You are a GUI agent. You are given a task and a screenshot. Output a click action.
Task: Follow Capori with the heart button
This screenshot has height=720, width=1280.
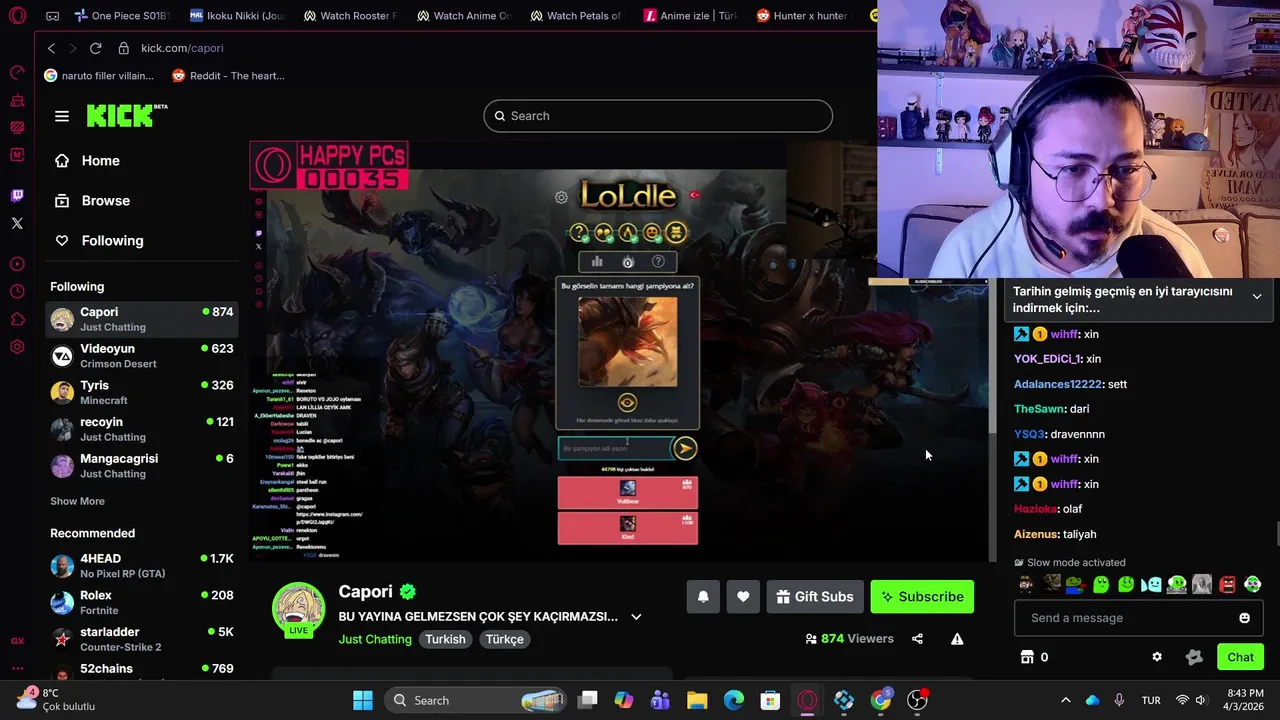743,596
